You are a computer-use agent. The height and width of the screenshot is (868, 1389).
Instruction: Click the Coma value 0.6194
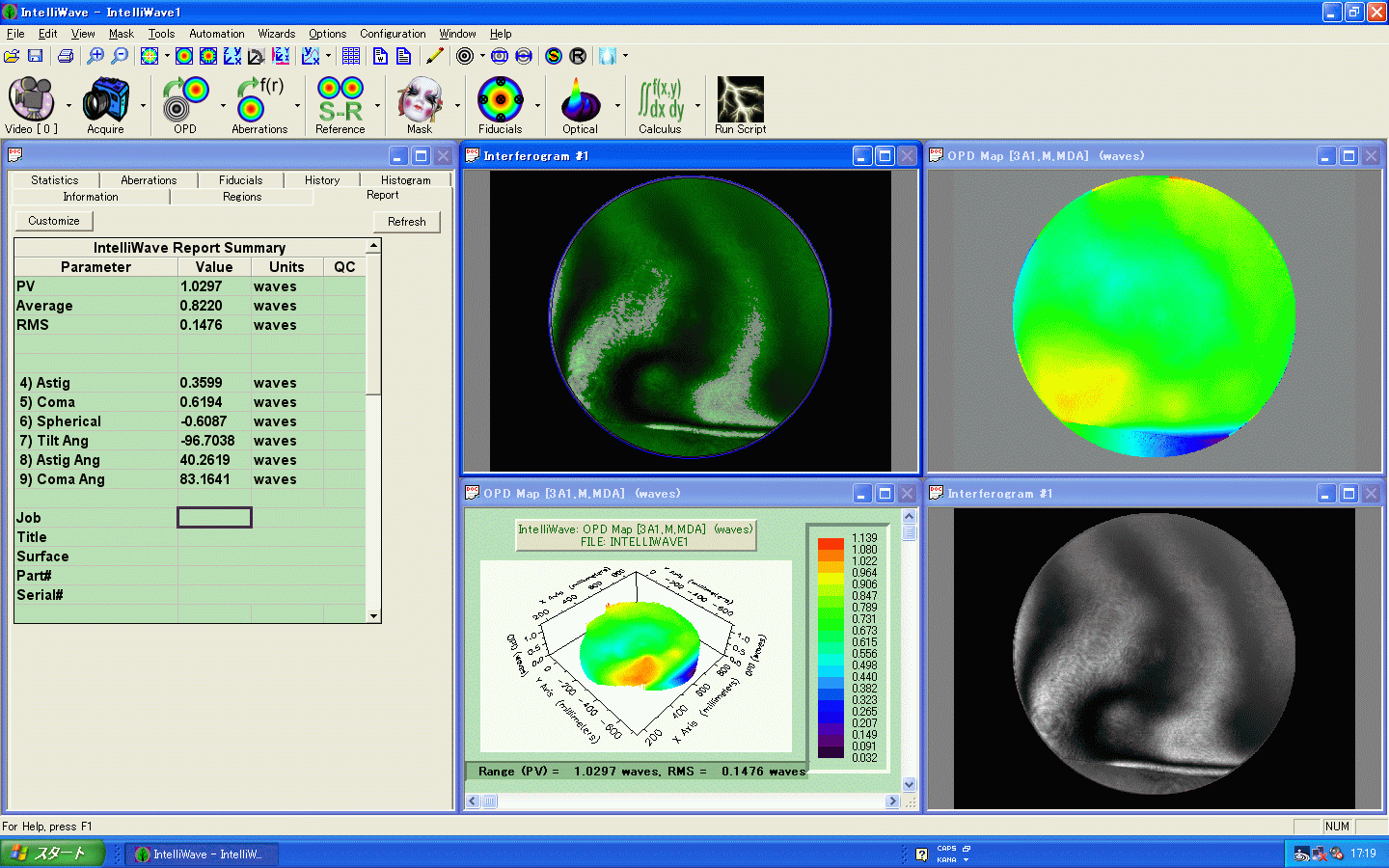click(201, 402)
